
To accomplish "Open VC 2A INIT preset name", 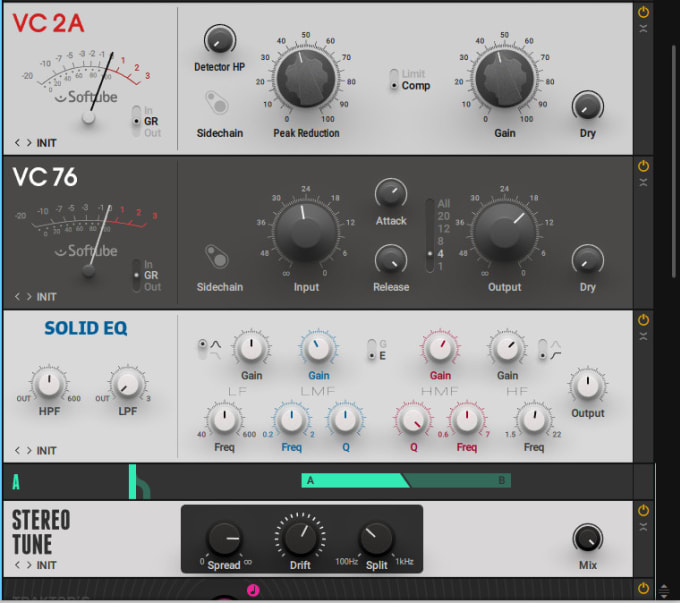I will click(x=46, y=143).
